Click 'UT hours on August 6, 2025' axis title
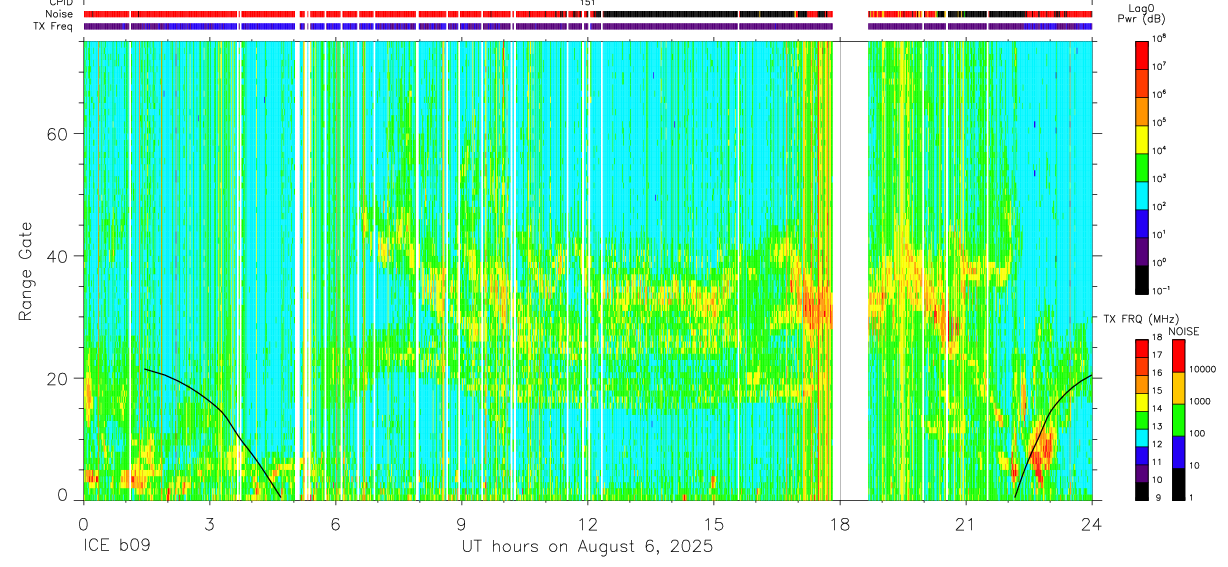This screenshot has height=567, width=1228. point(587,547)
